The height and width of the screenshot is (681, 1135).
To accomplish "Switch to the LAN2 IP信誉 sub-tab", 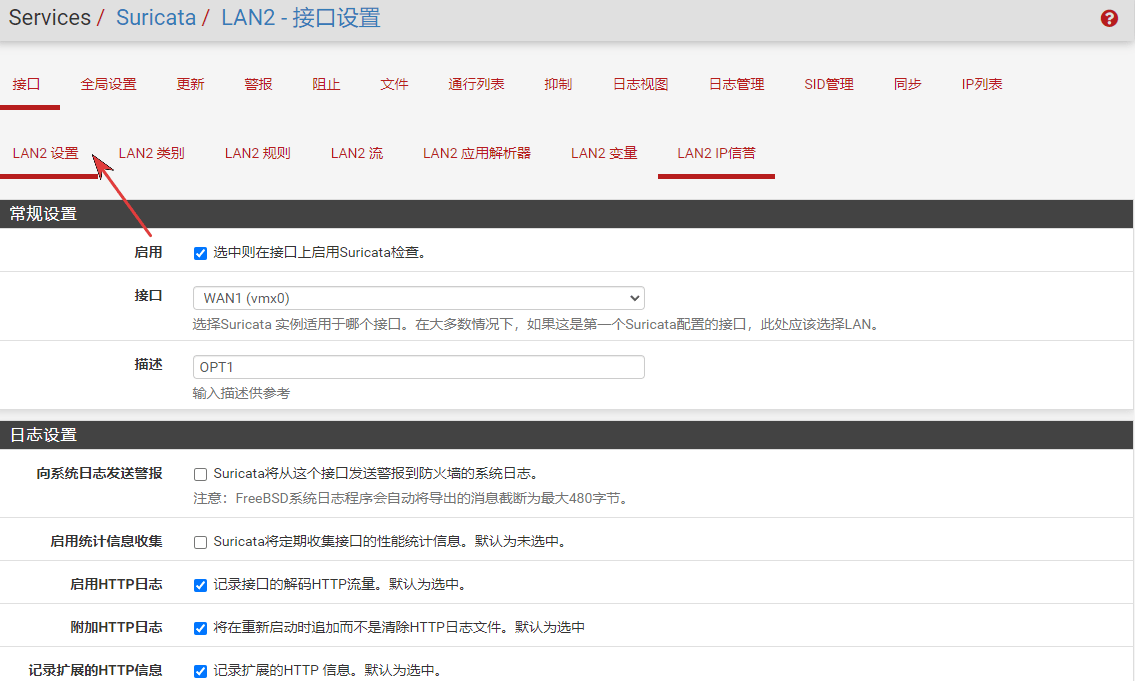I will pyautogui.click(x=716, y=153).
